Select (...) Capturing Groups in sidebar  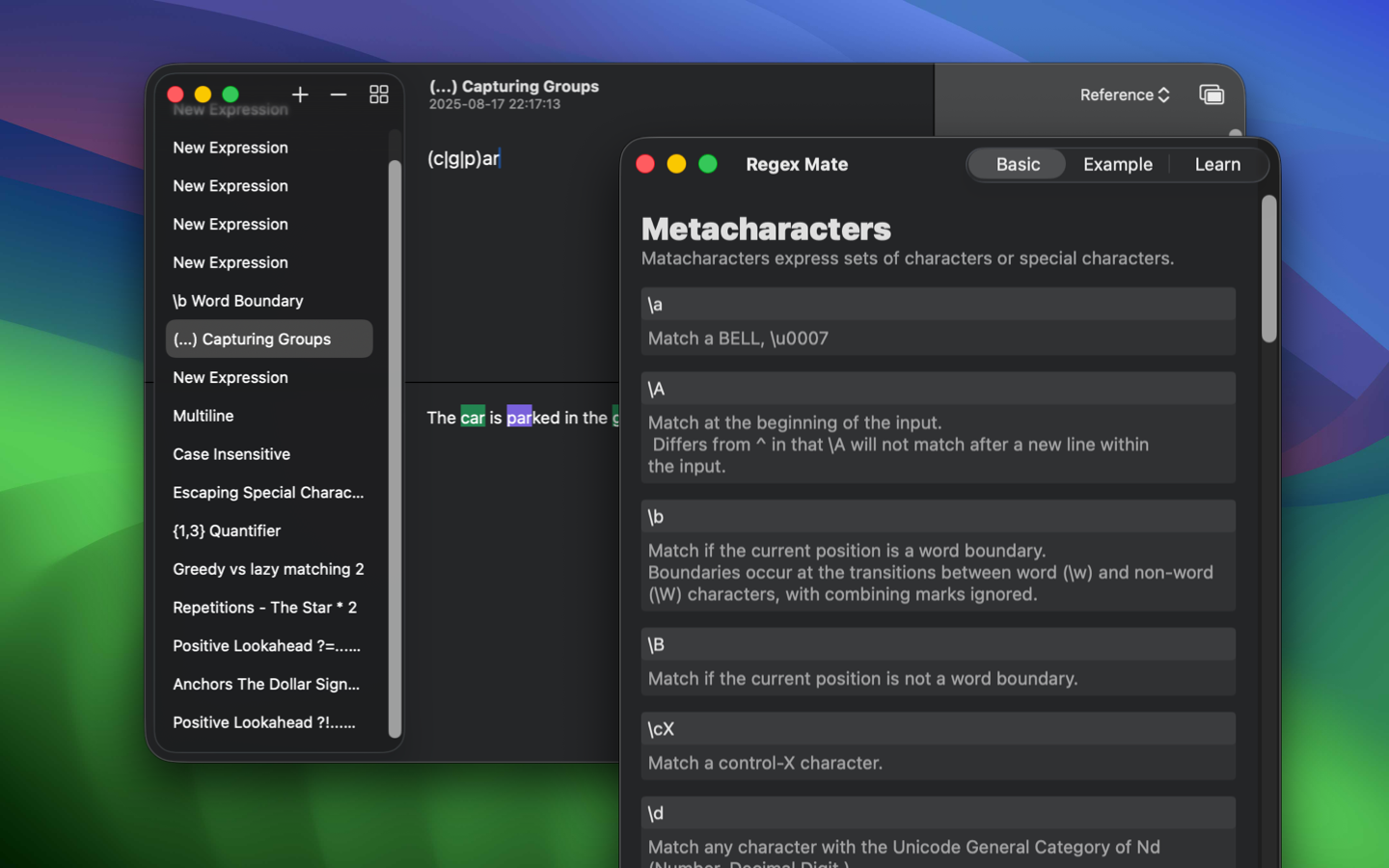[x=270, y=339]
